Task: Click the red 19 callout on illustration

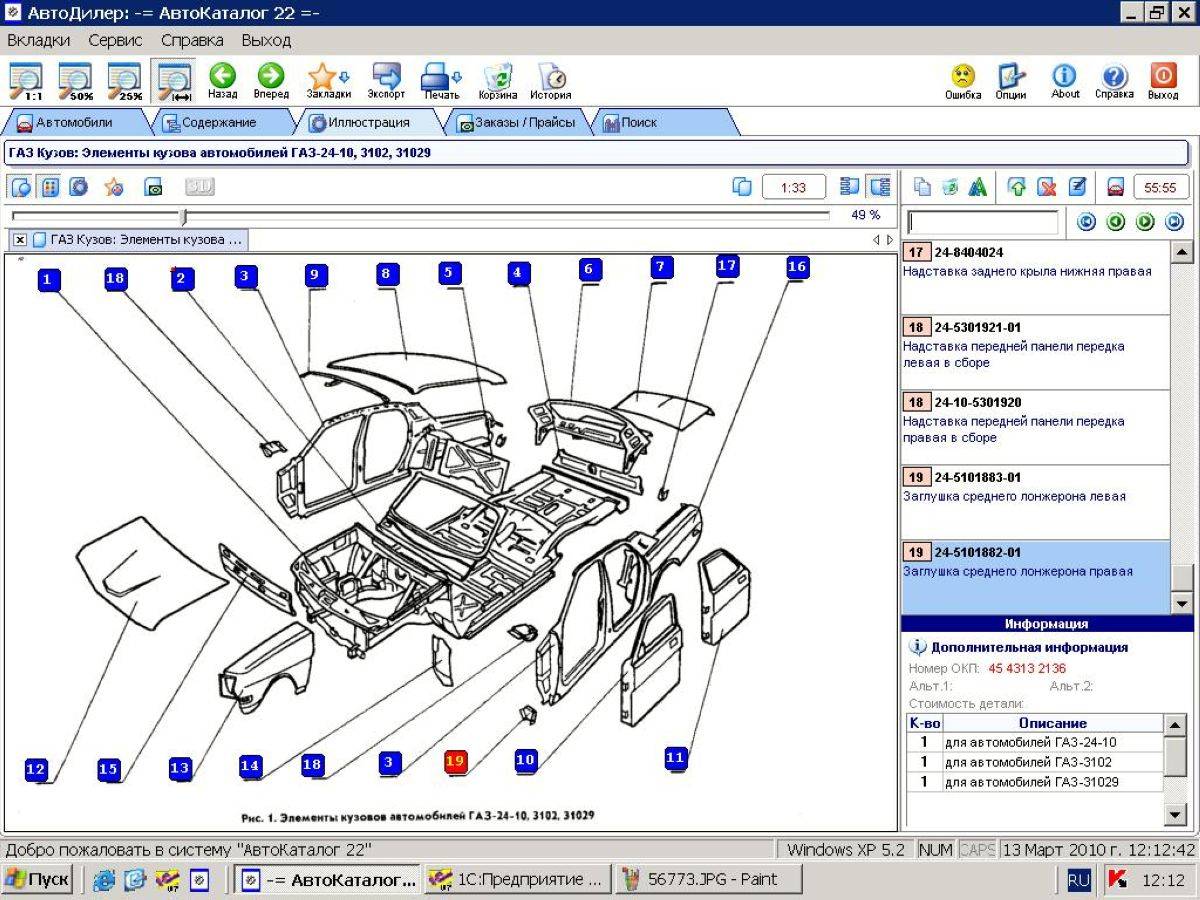Action: 456,761
